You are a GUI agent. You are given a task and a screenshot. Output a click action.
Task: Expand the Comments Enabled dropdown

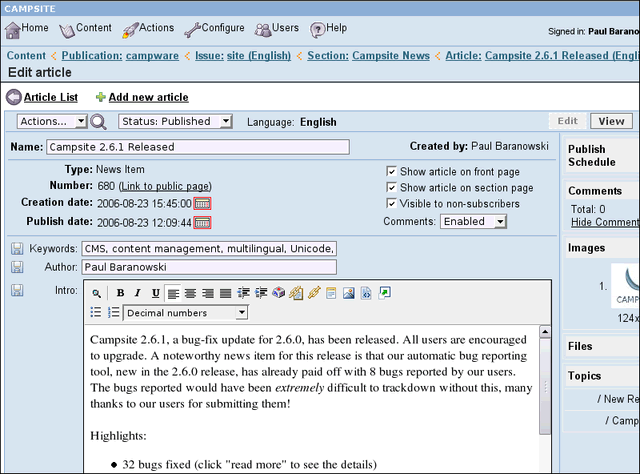coord(474,221)
